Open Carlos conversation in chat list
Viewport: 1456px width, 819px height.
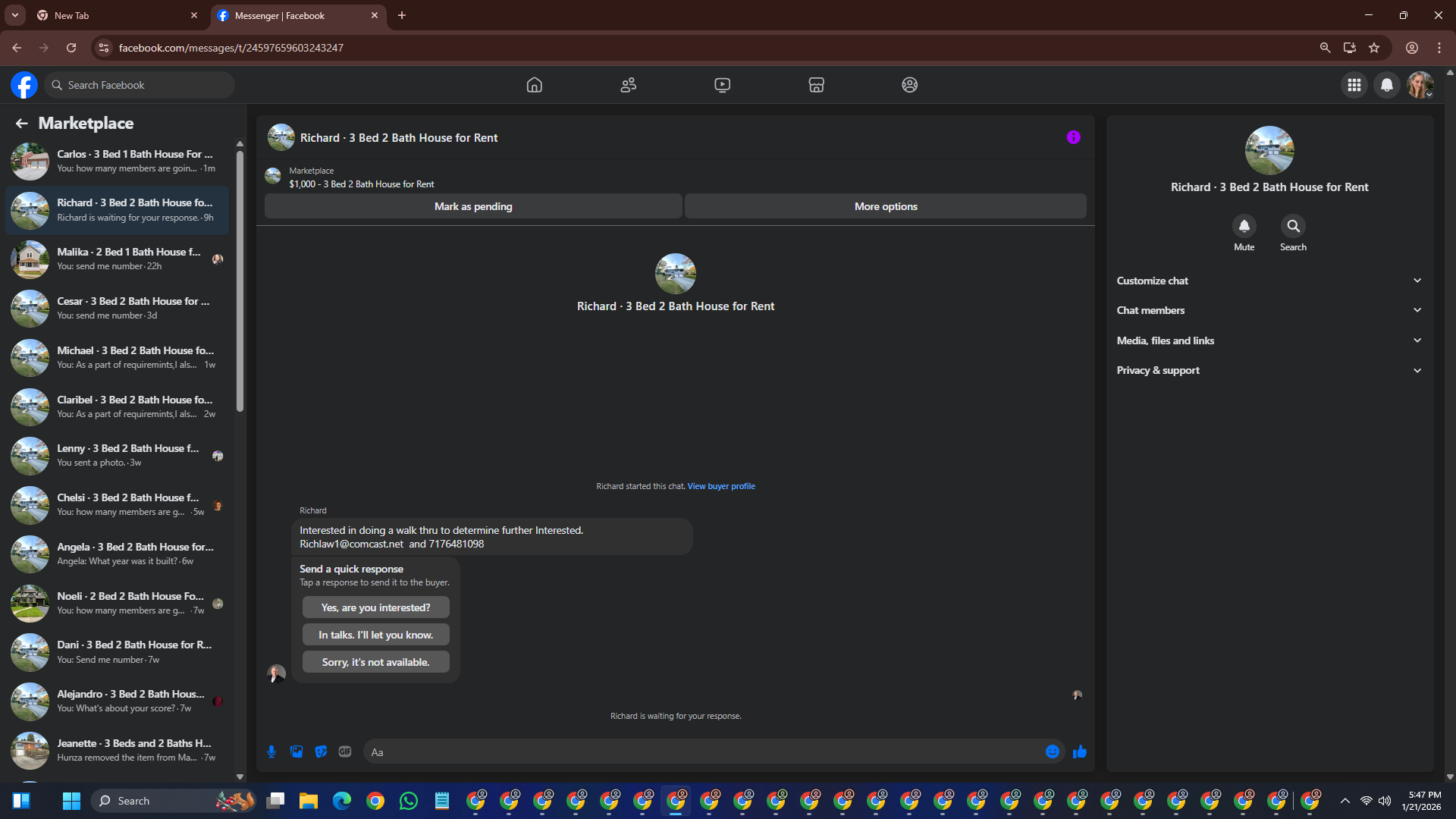click(121, 161)
